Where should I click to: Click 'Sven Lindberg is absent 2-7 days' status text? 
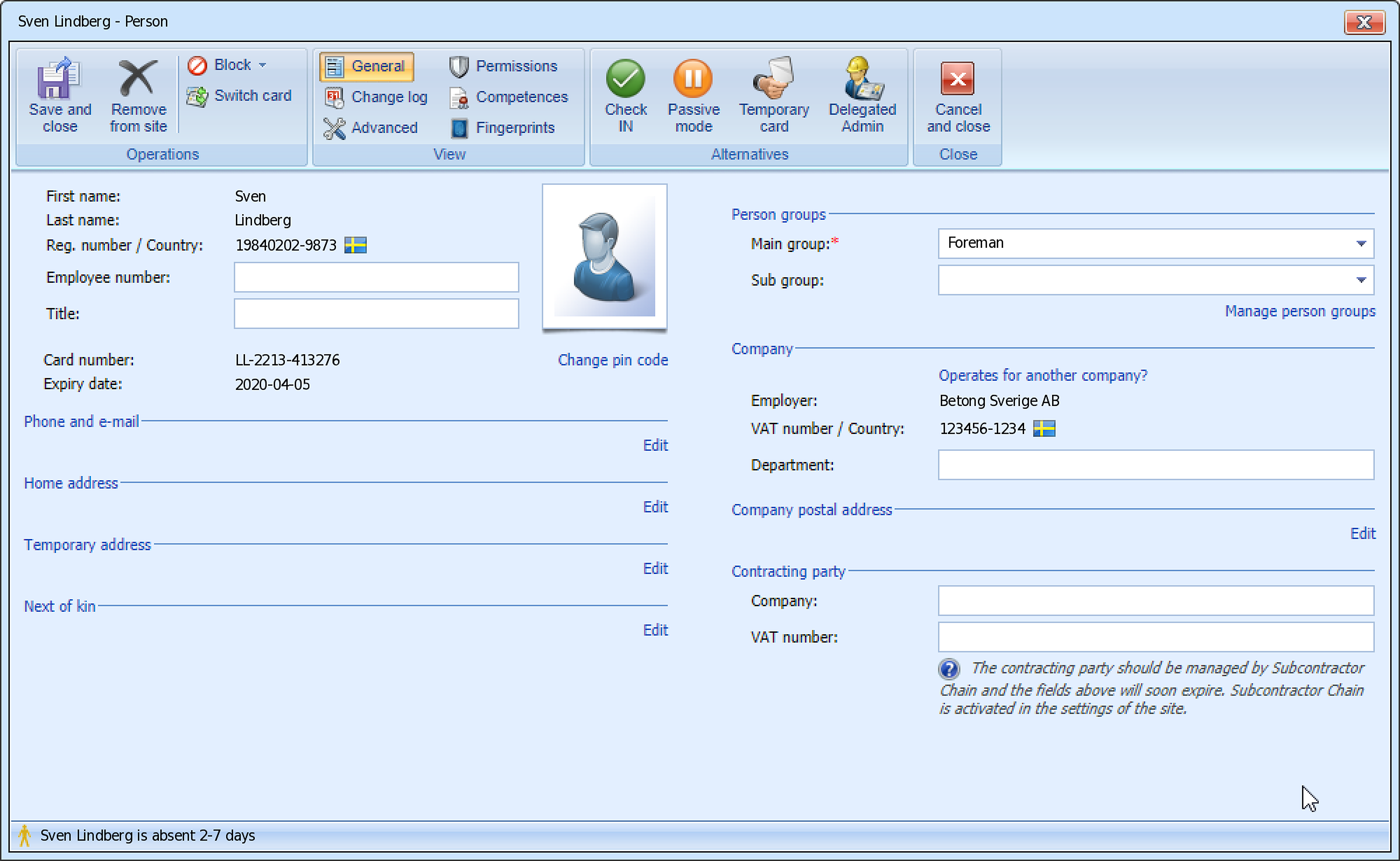tap(148, 836)
